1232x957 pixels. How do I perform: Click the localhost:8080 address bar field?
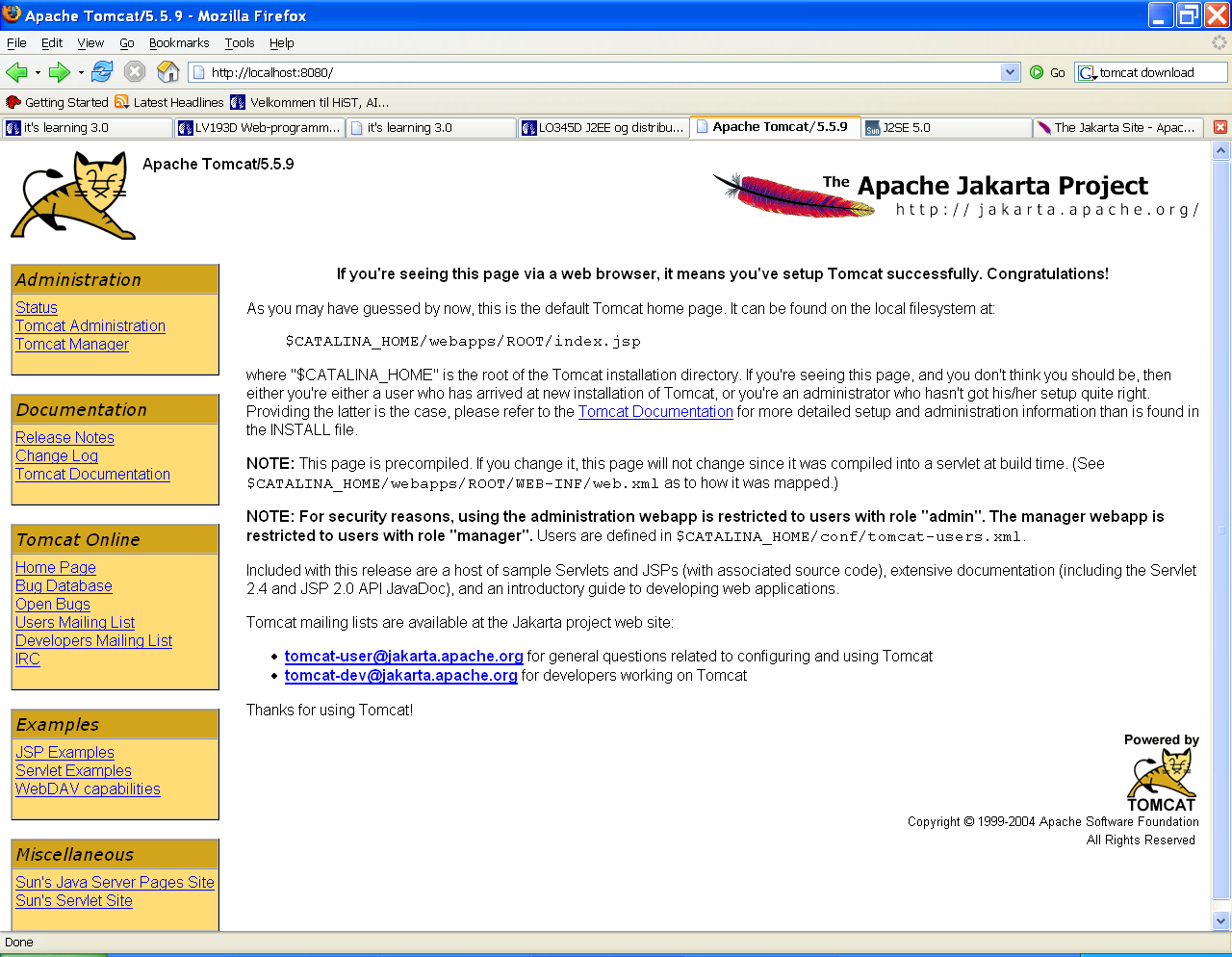pos(603,72)
